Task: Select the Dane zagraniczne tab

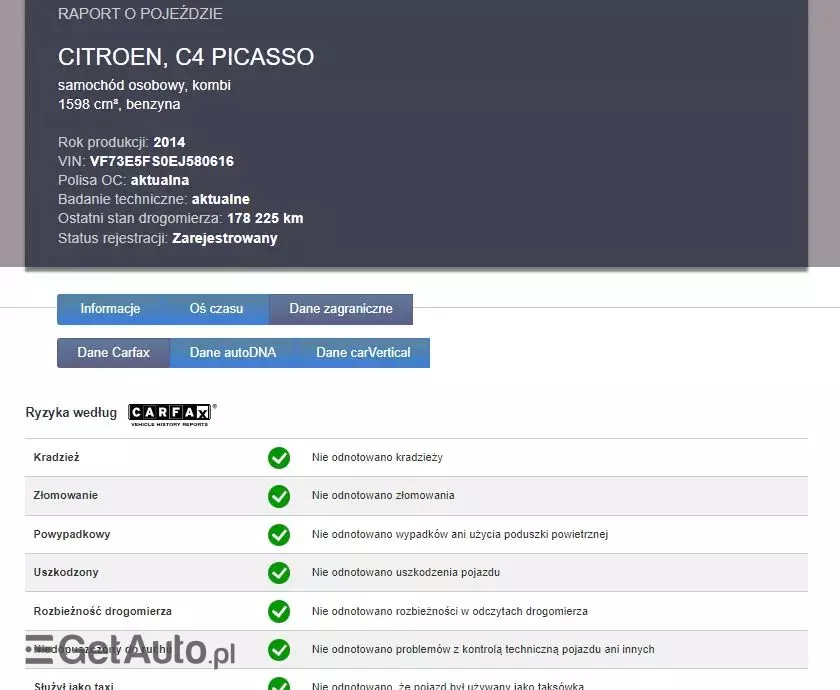Action: tap(340, 309)
